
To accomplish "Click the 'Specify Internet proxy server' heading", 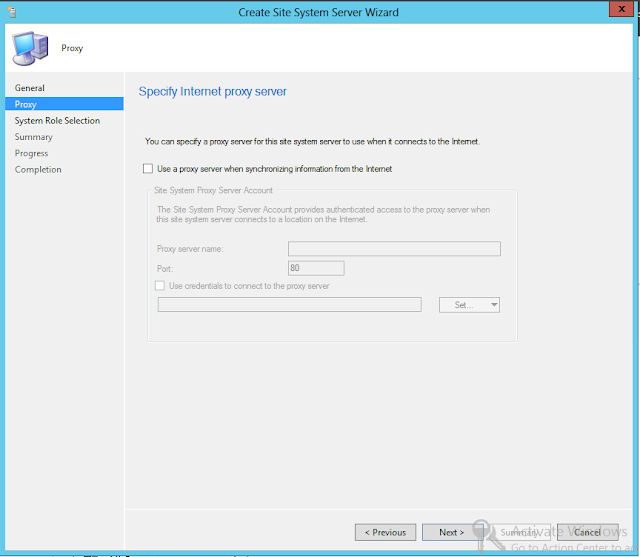I will coord(213,91).
